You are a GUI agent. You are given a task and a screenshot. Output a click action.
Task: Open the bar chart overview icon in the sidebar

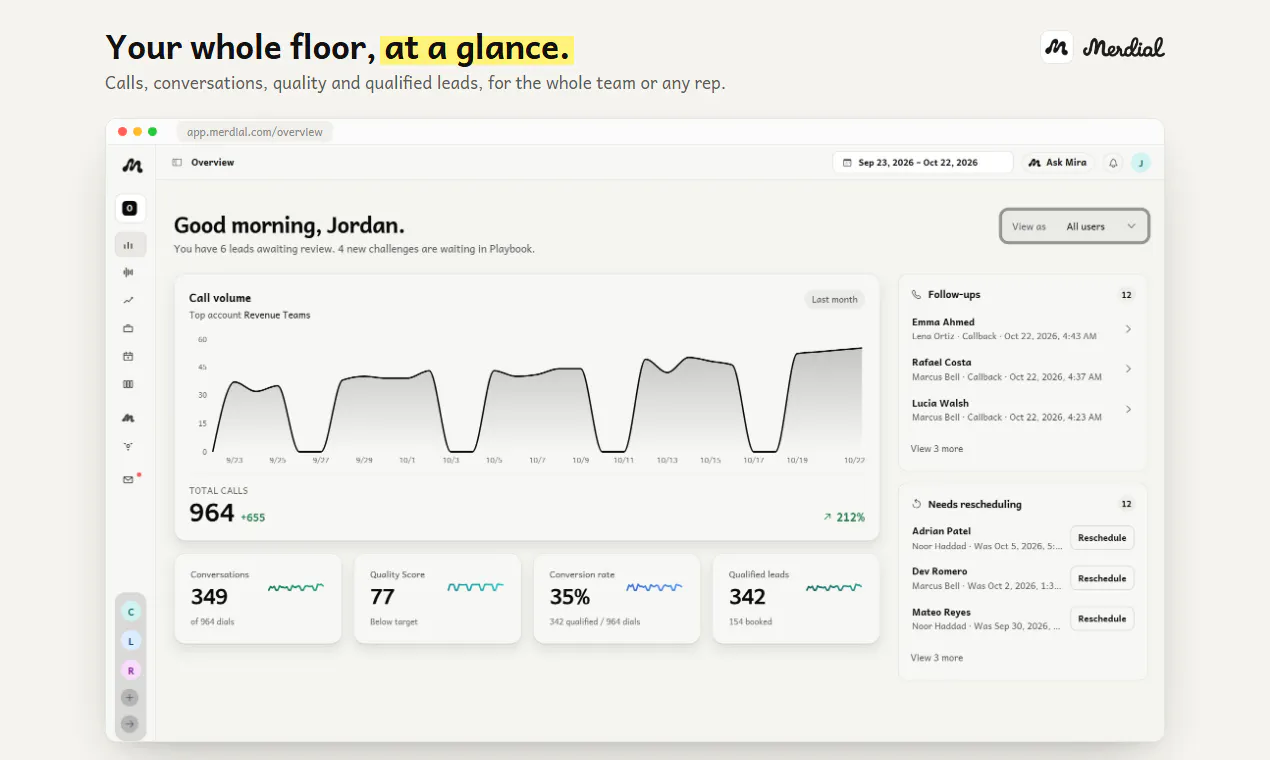click(129, 245)
